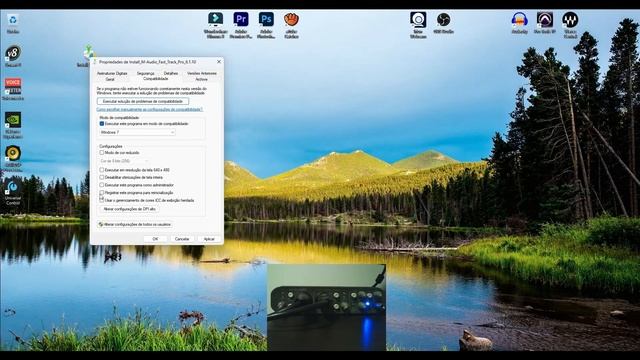Open the manual compatibility settings help link
Image resolution: width=640 pixels, height=360 pixels.
149,109
